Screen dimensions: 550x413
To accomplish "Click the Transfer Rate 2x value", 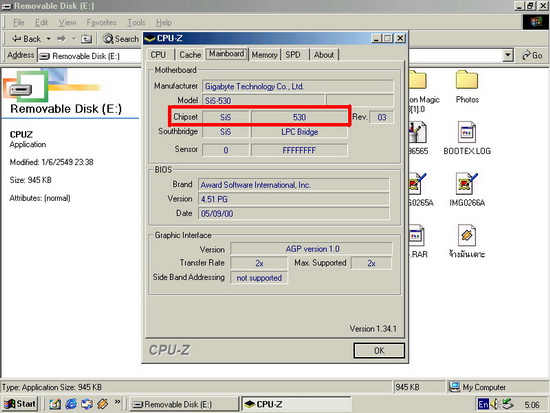I will click(x=259, y=263).
